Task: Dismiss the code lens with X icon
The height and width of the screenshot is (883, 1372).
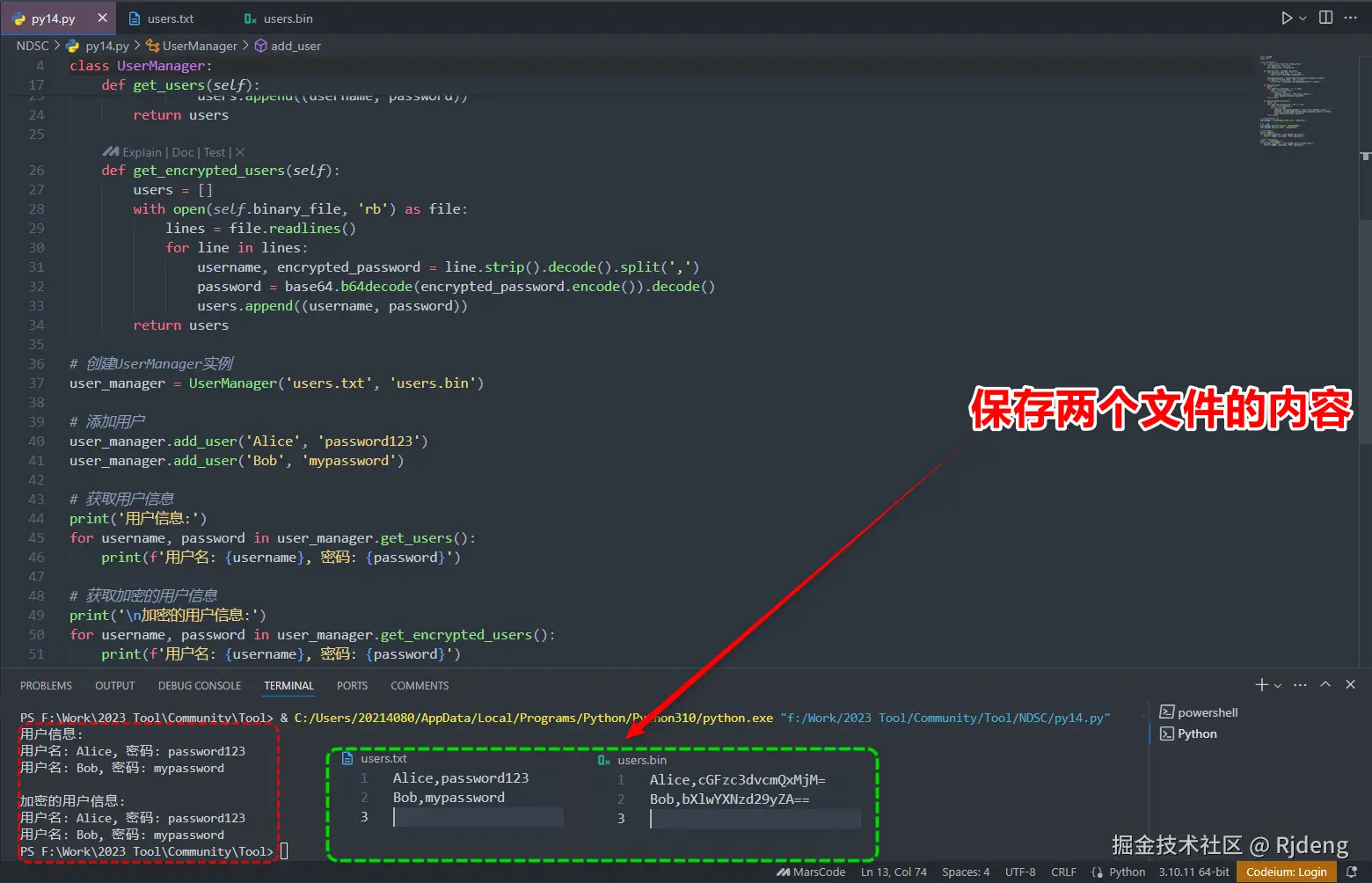Action: [x=240, y=152]
